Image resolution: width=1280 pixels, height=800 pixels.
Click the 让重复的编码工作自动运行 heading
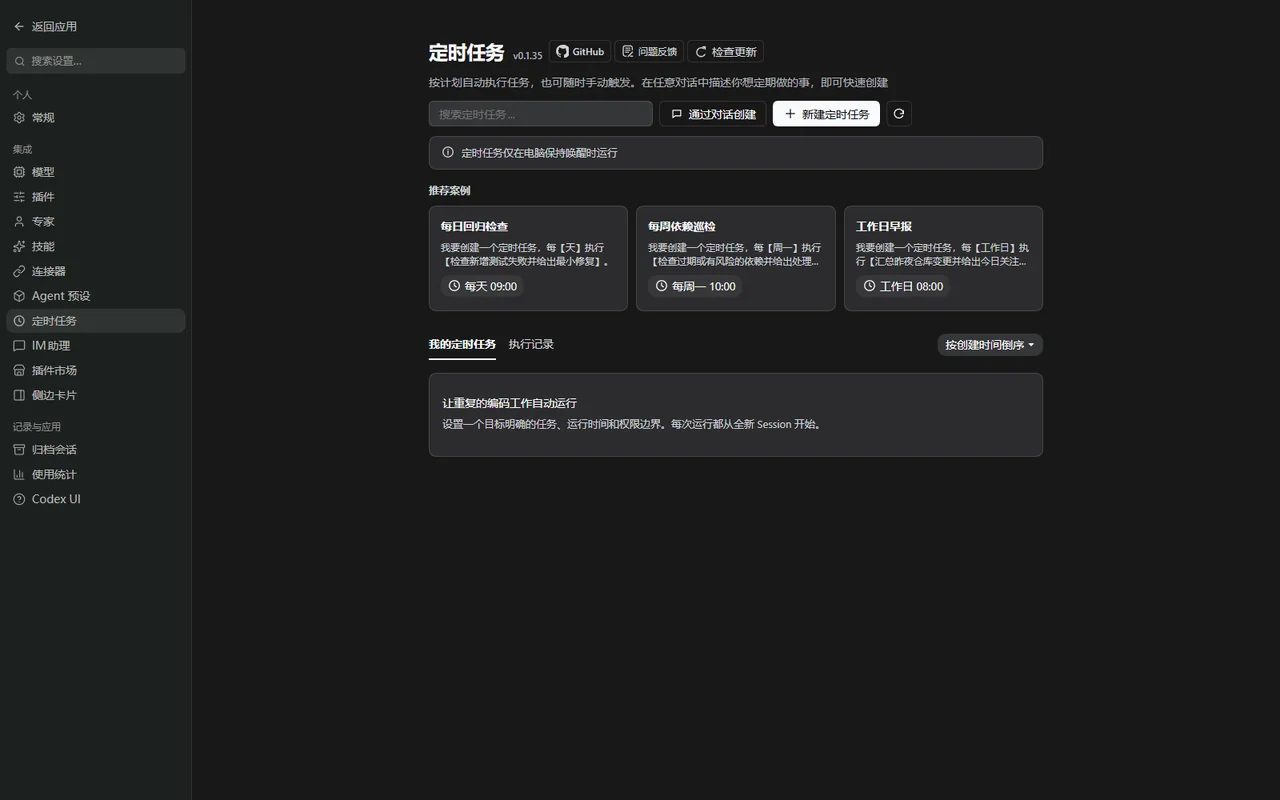(x=510, y=403)
